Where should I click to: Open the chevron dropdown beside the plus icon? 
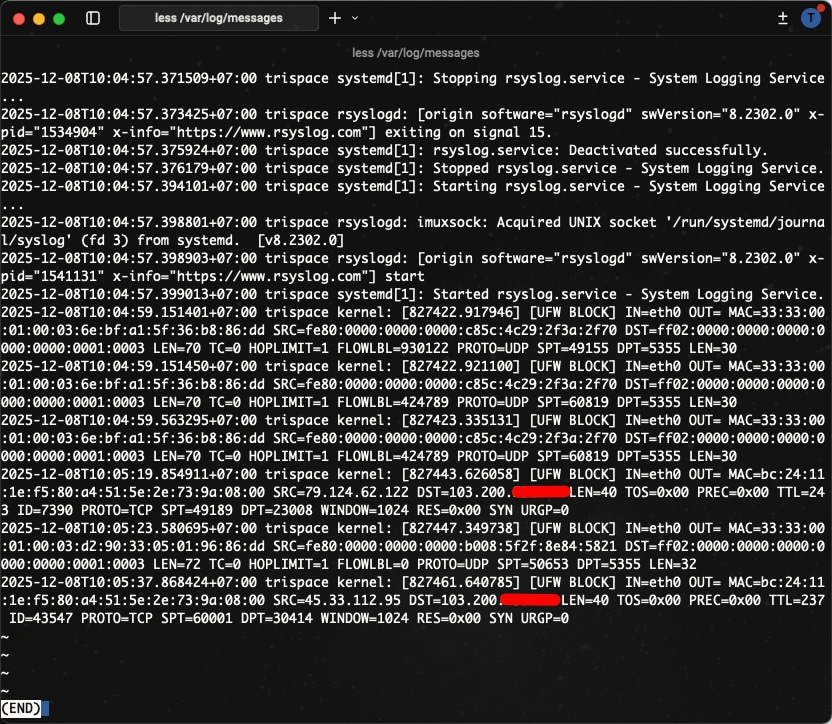354,18
